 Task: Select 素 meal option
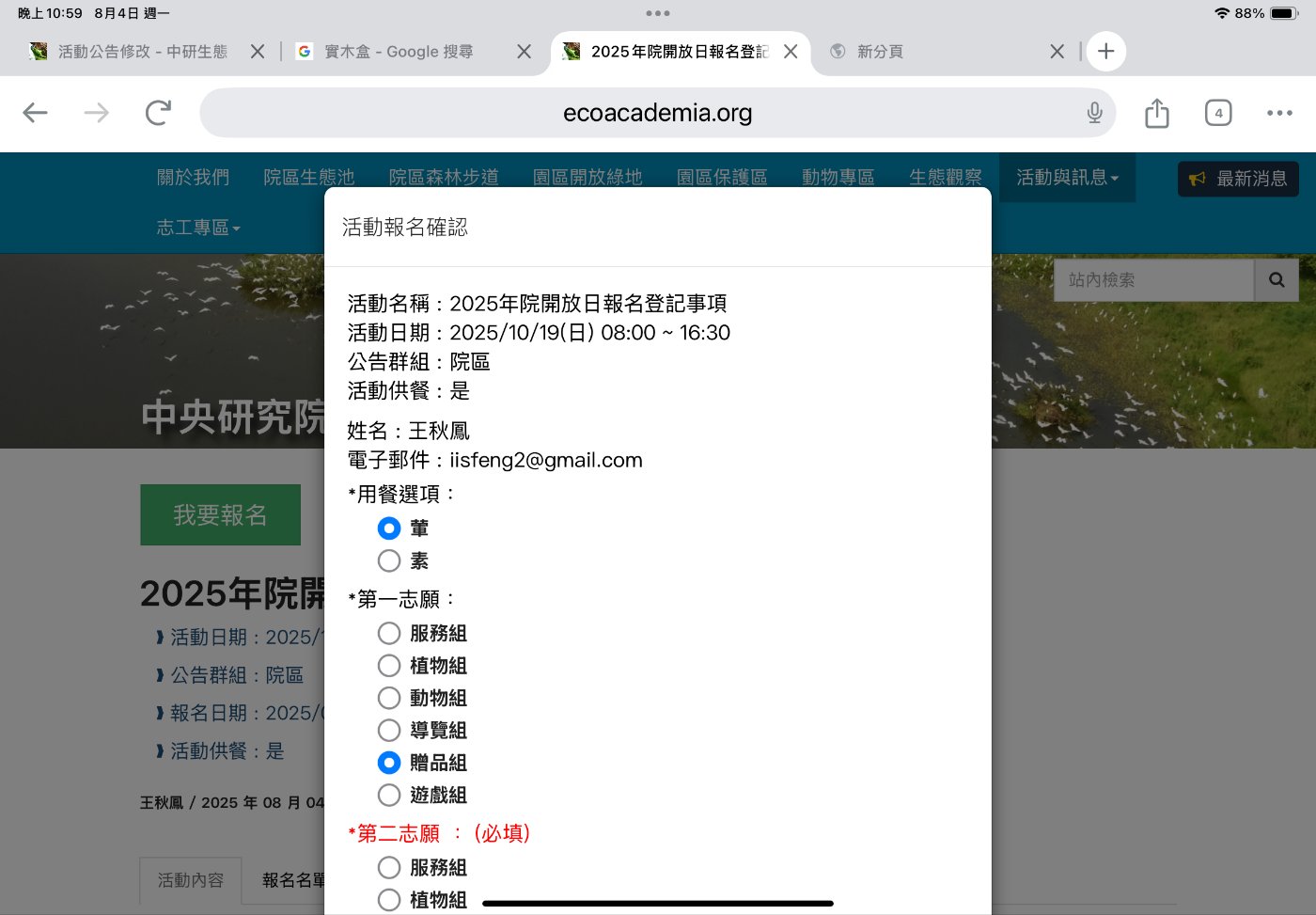[389, 561]
